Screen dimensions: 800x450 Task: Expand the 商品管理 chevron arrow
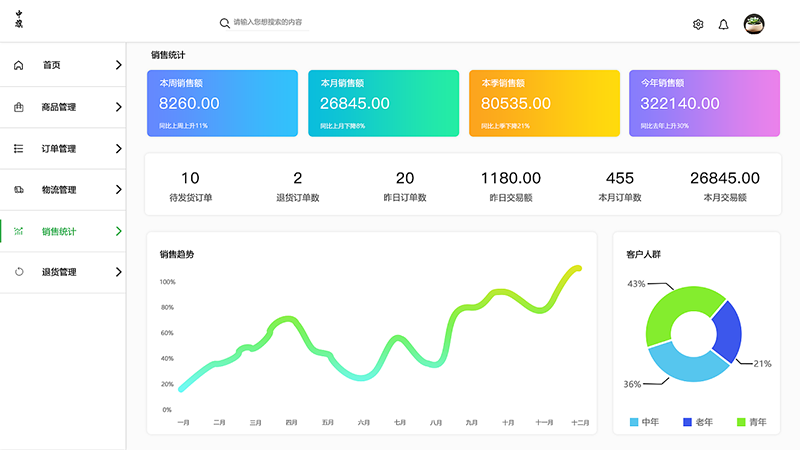pyautogui.click(x=119, y=107)
